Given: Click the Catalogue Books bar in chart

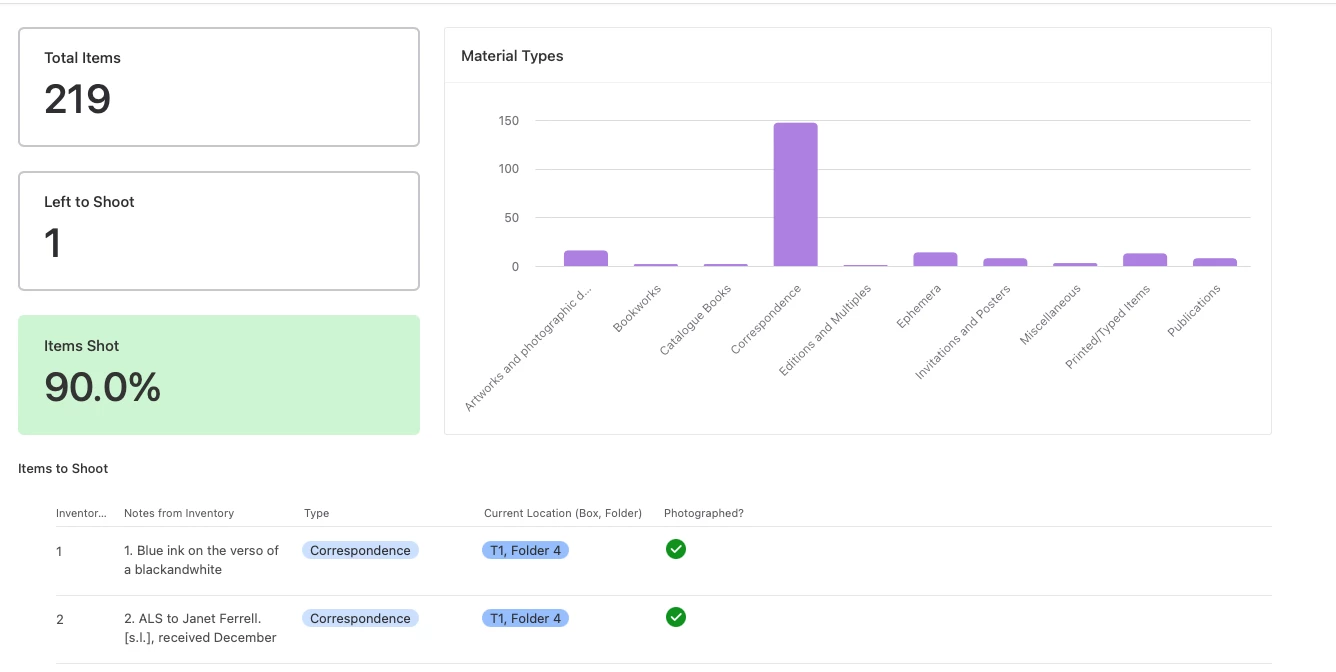Looking at the screenshot, I should click(x=726, y=265).
